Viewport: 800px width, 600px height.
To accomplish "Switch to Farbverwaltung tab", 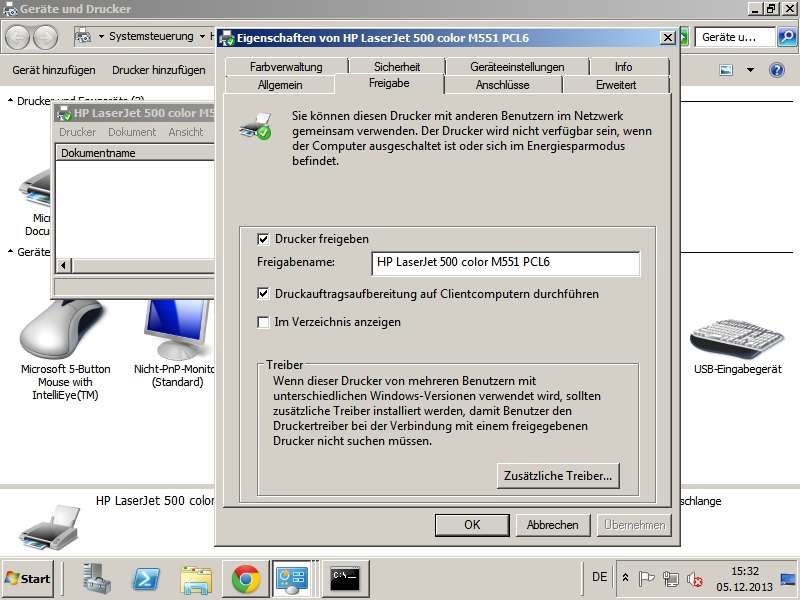I will pyautogui.click(x=286, y=67).
